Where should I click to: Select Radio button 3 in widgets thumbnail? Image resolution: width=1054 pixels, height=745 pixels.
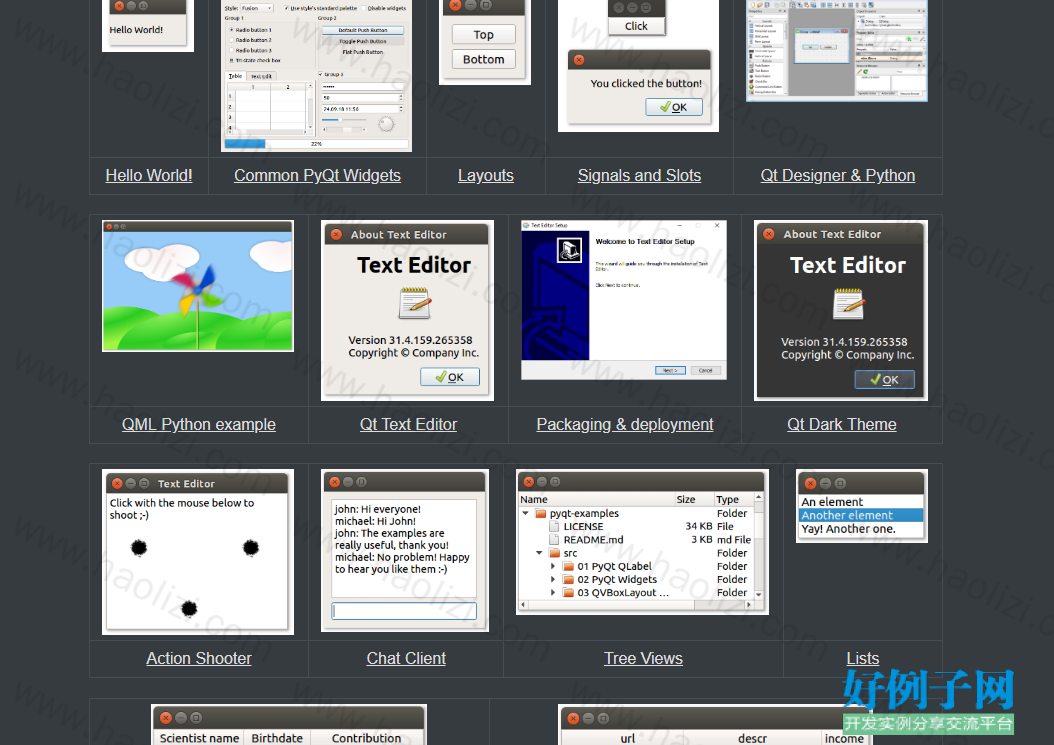[x=251, y=50]
